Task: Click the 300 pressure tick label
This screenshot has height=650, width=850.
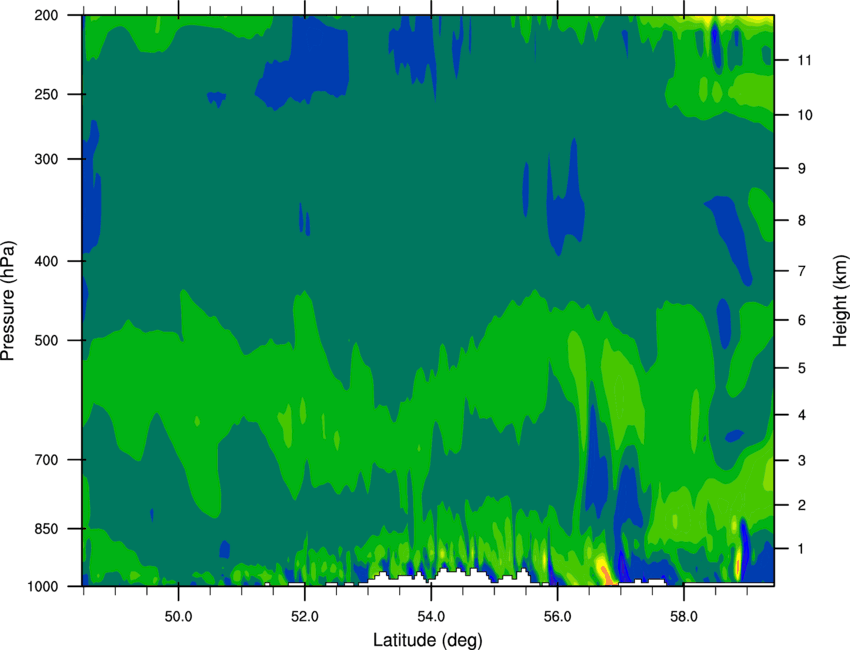Action: [x=46, y=159]
